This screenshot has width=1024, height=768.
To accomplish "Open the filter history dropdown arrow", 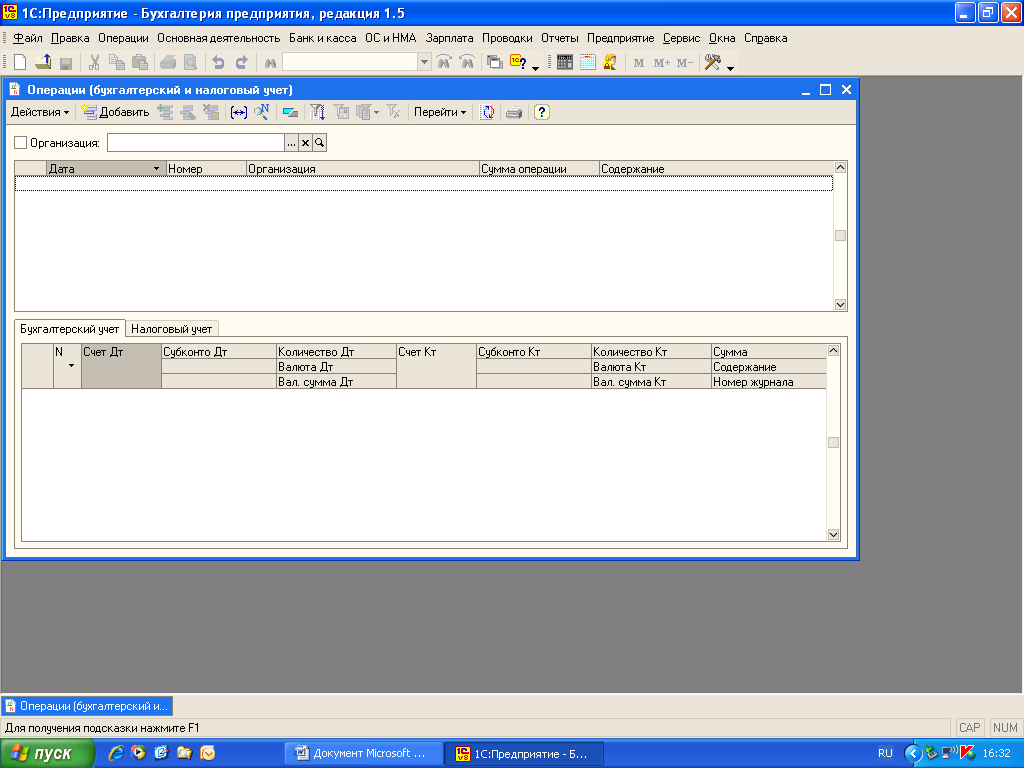I will coord(376,113).
